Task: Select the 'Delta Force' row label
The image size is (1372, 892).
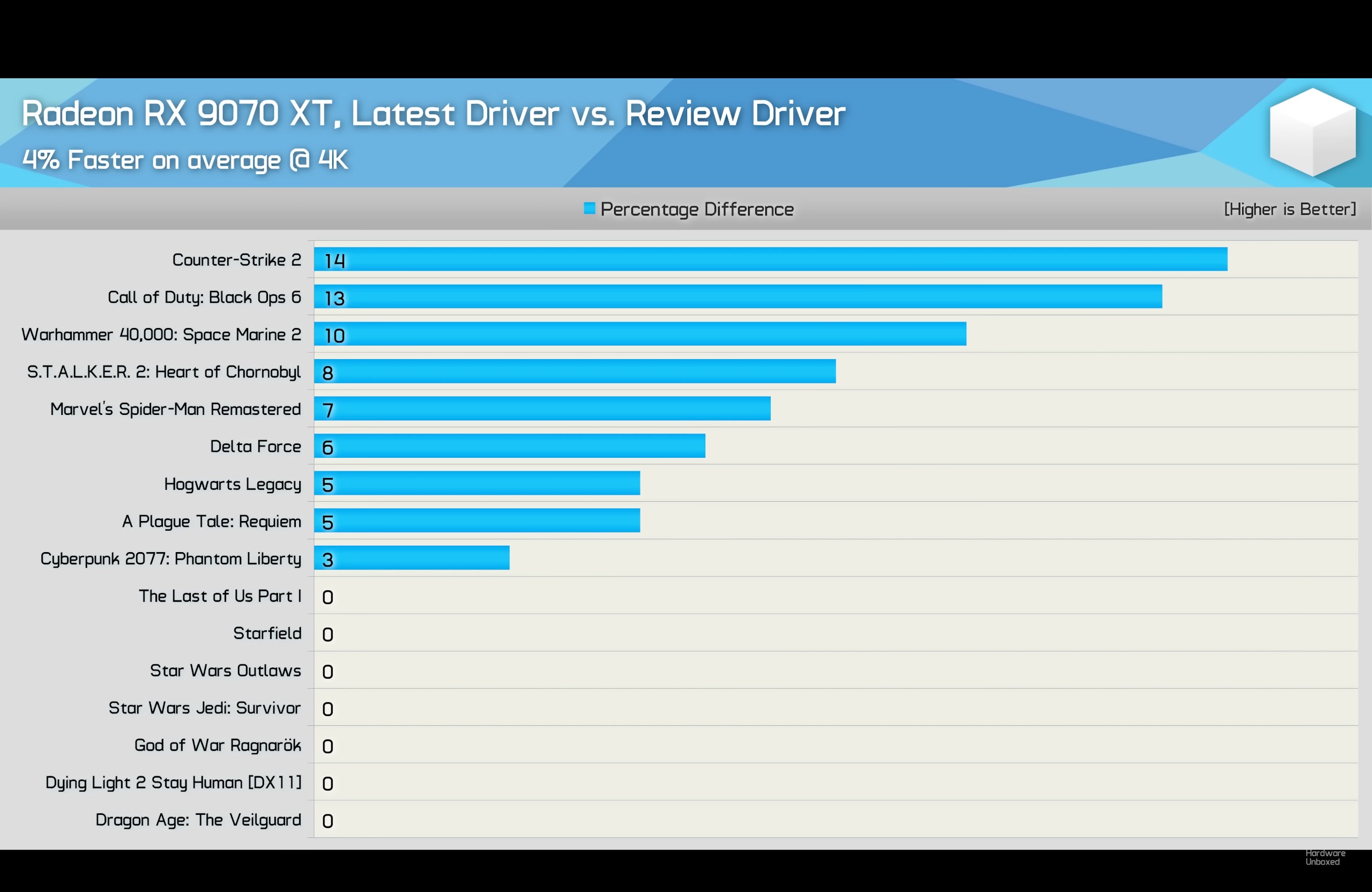Action: [256, 447]
